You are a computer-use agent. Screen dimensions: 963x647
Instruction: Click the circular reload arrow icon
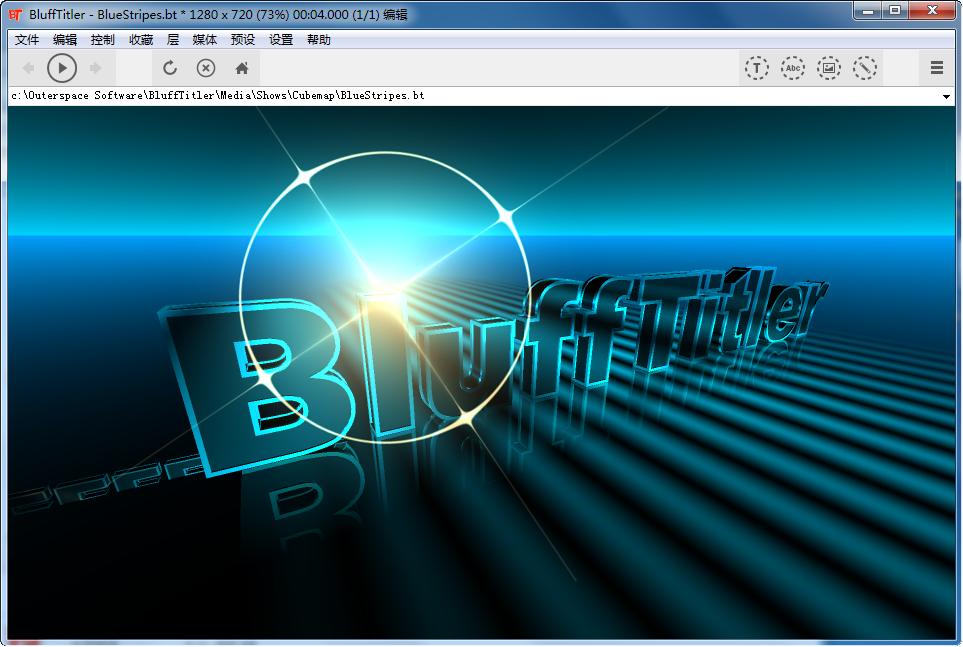point(170,68)
